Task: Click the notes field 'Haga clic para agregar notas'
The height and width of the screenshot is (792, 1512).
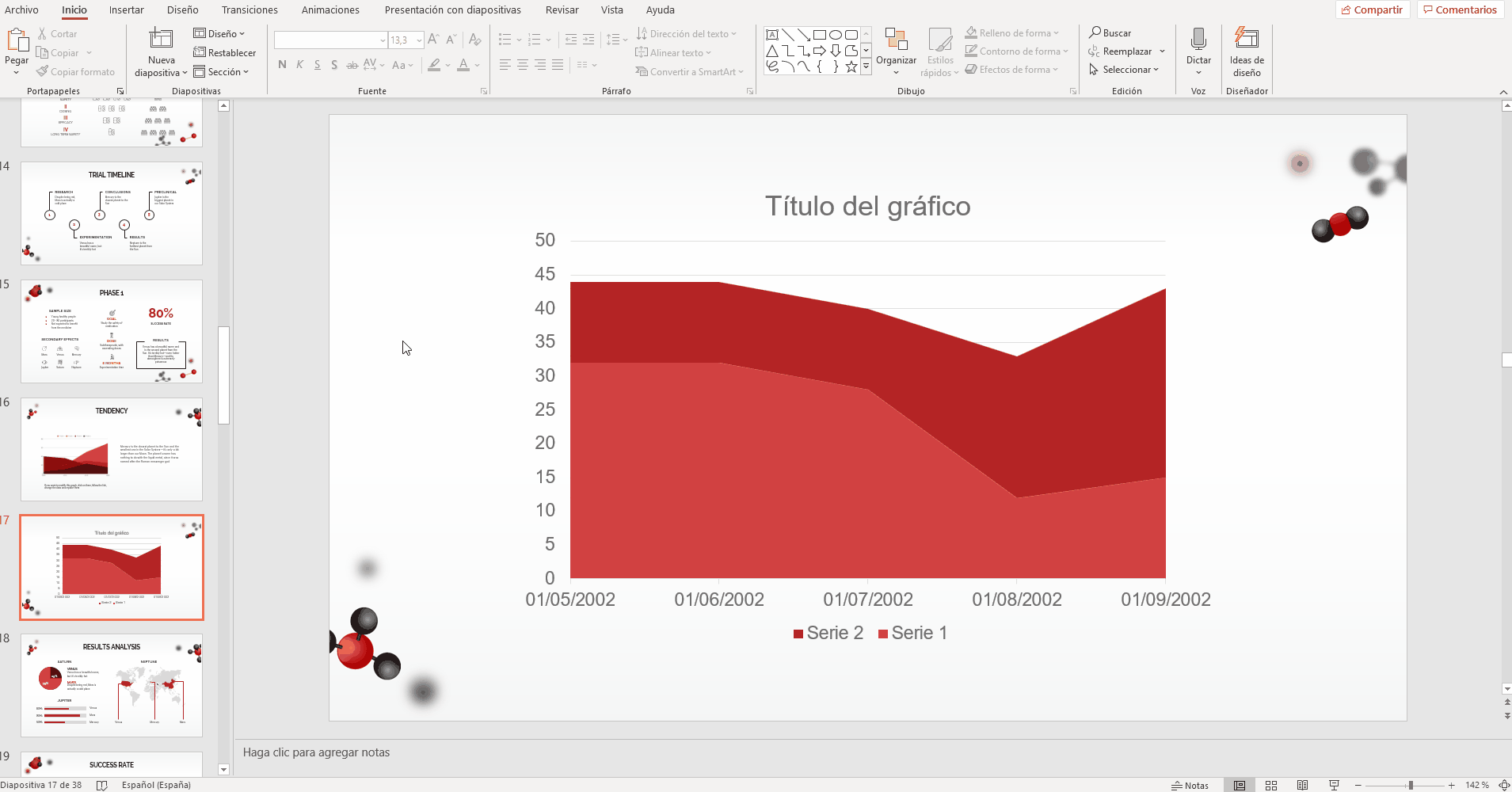Action: 316,752
